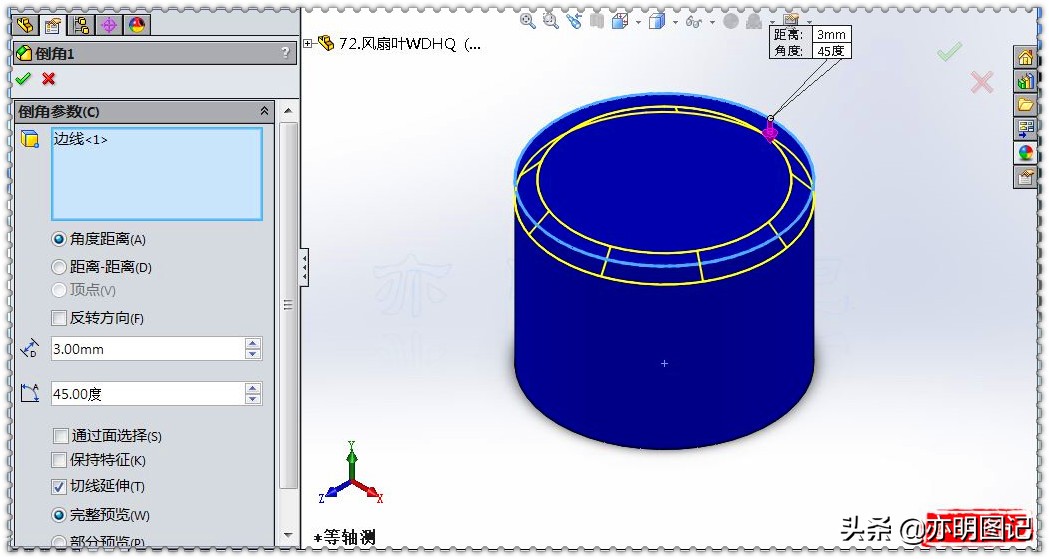Click the Display Style cube icon
1049x559 pixels.
pos(657,21)
